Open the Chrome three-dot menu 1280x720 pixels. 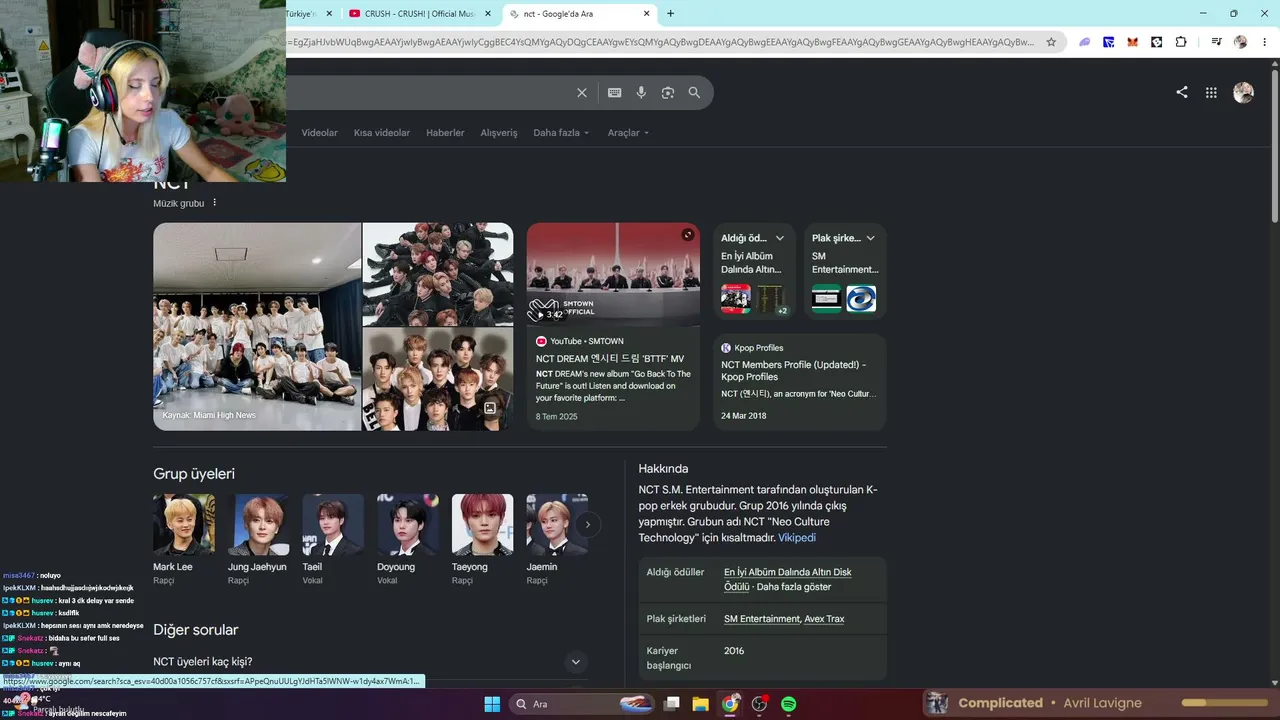click(1265, 42)
